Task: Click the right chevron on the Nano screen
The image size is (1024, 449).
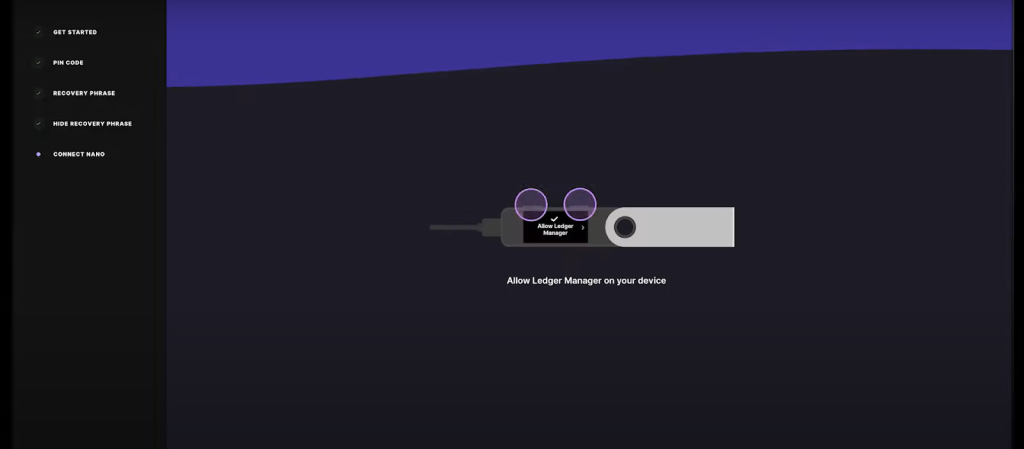Action: [583, 228]
